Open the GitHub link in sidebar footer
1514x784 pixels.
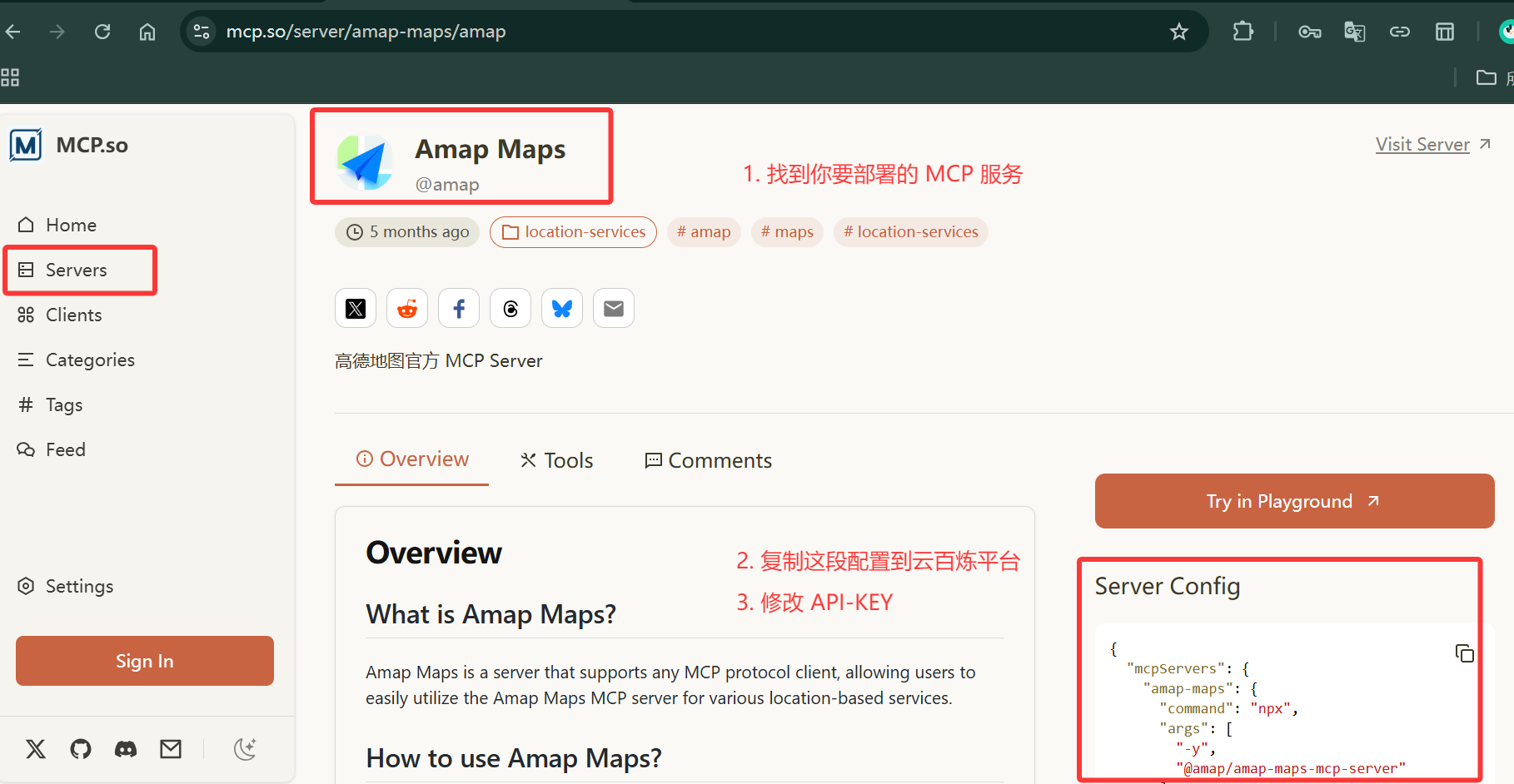pos(81,749)
